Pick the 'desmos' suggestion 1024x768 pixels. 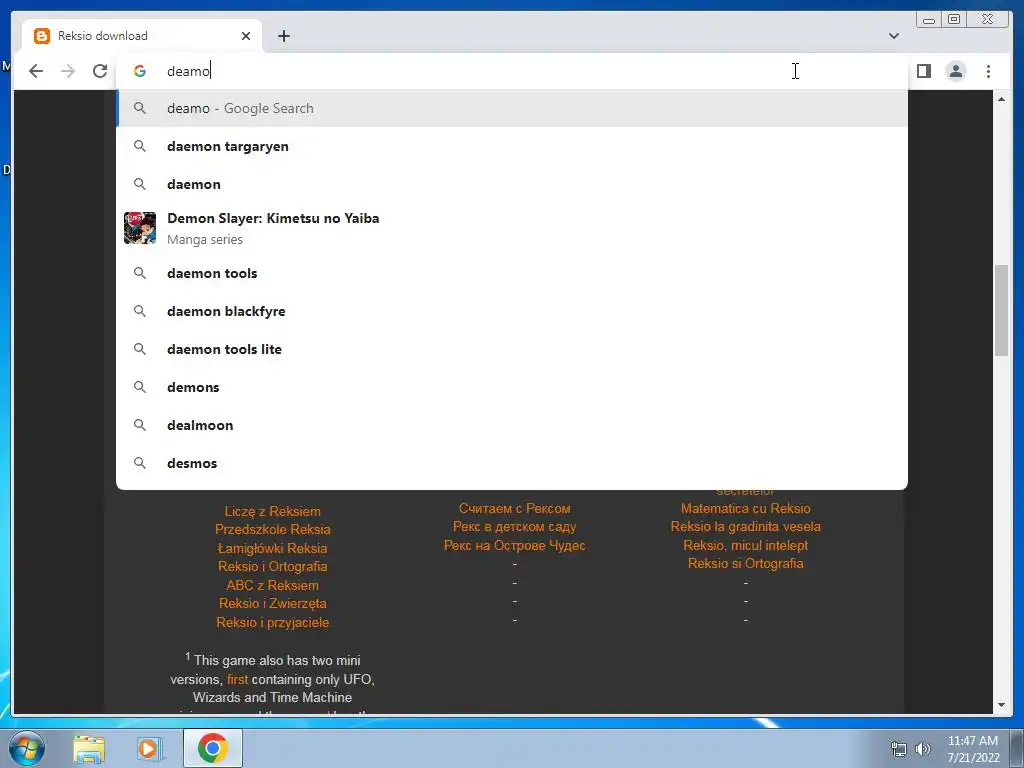(512, 462)
